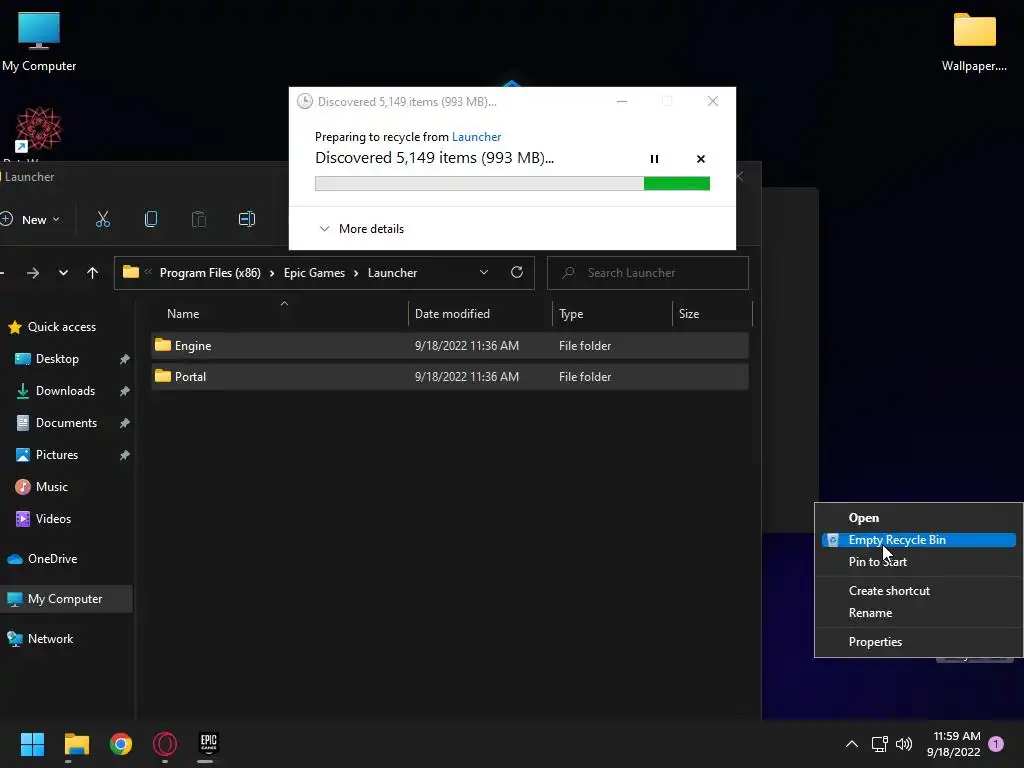Unpin Downloads from Quick access

(125, 391)
